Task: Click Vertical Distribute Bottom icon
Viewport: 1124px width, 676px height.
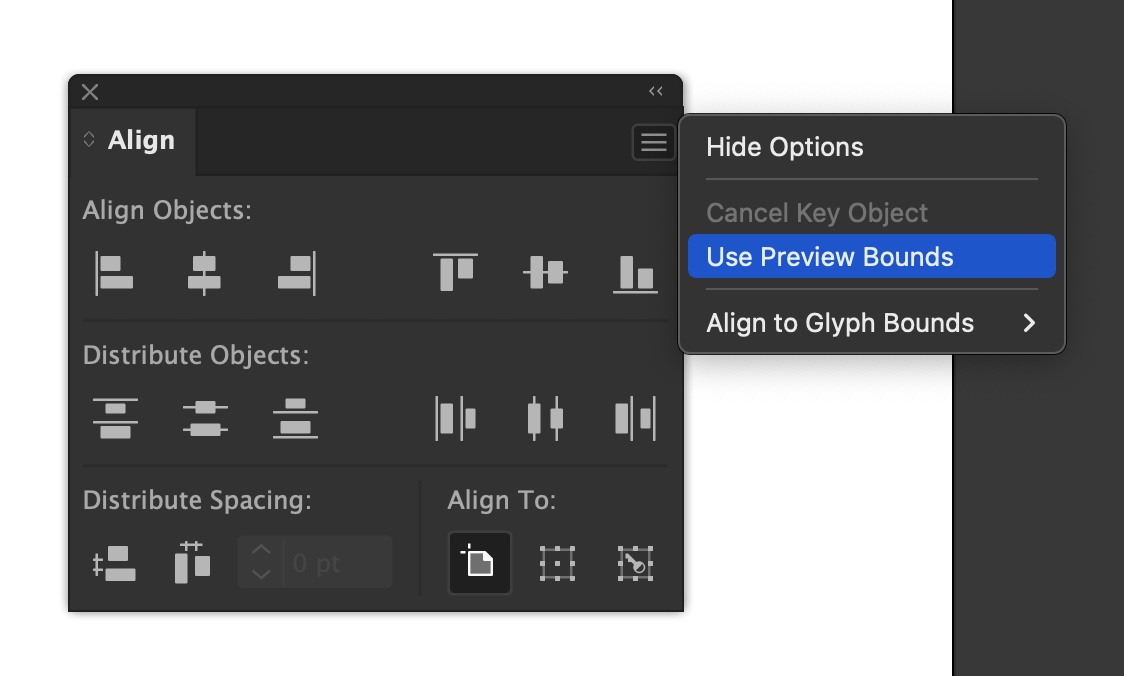Action: pos(295,417)
